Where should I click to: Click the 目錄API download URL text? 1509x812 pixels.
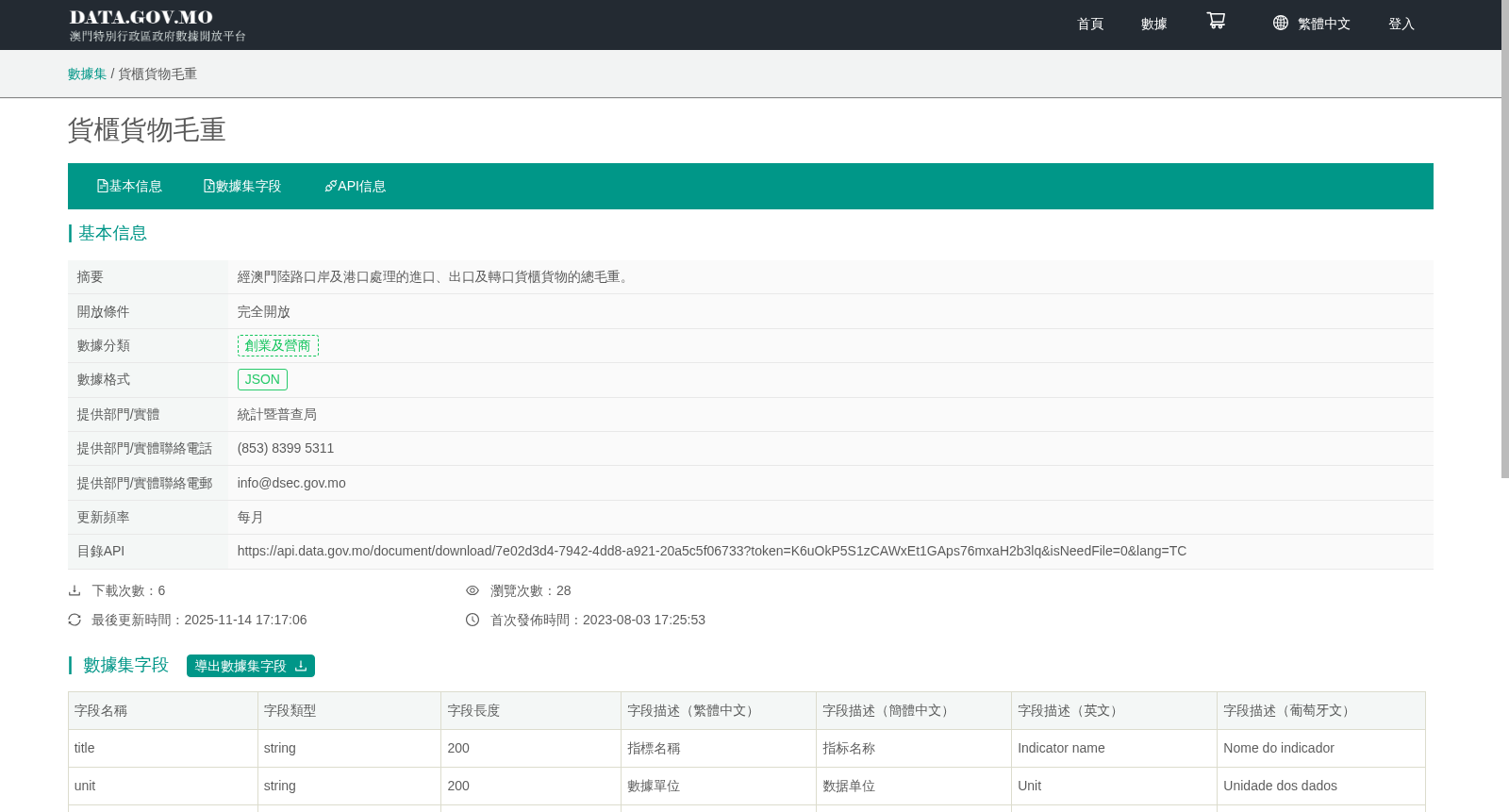click(x=712, y=551)
